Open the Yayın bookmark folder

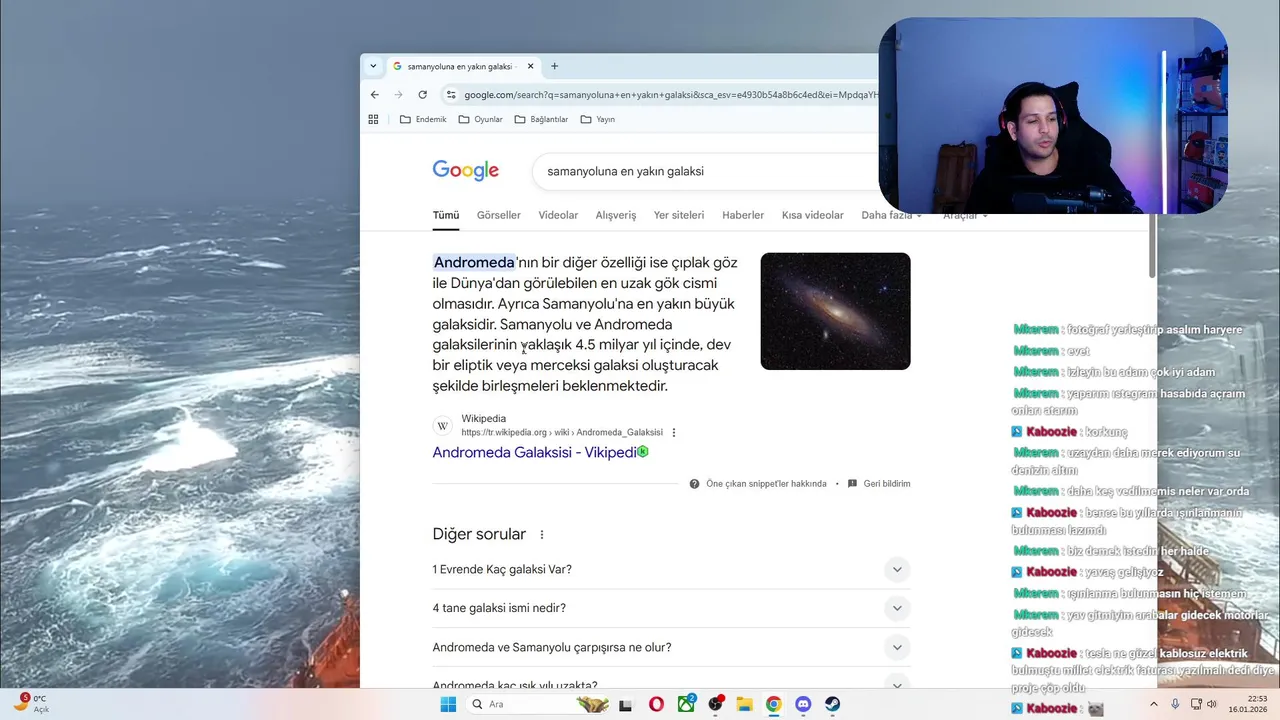tap(598, 119)
